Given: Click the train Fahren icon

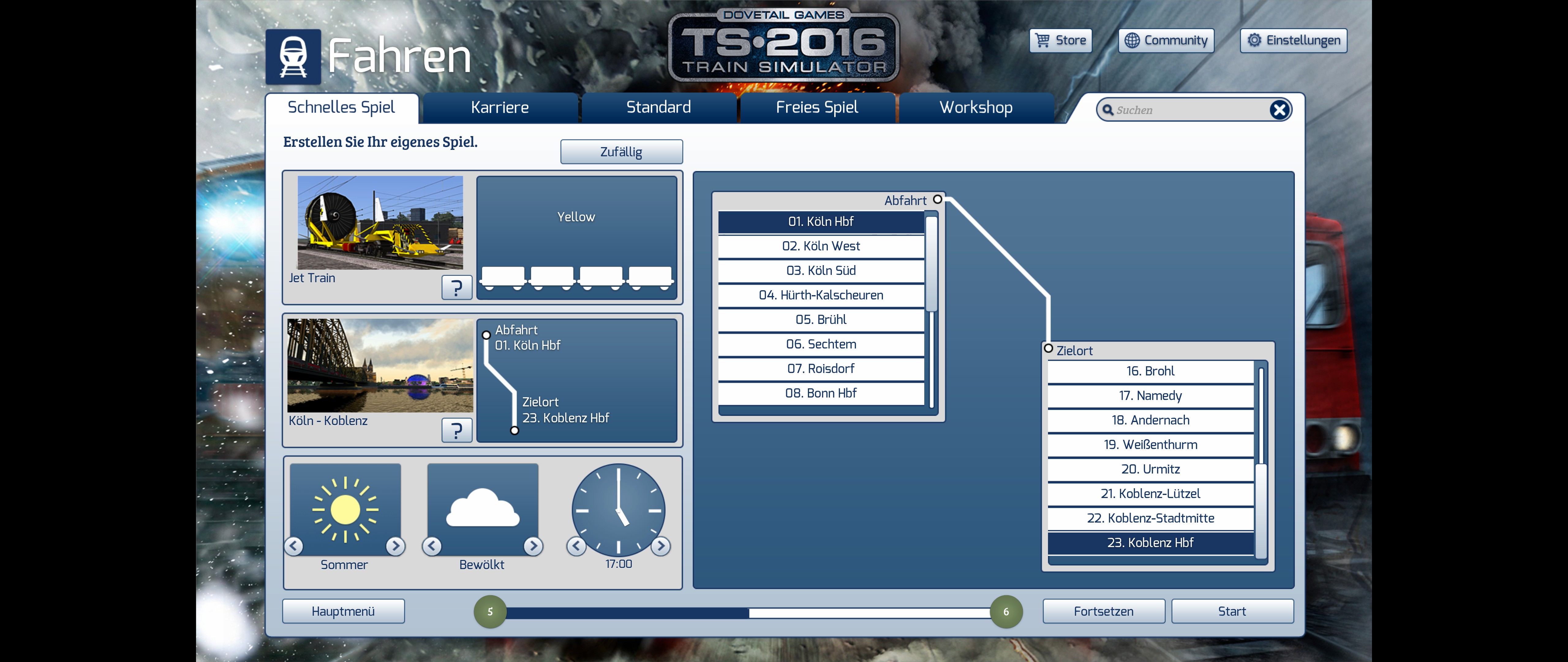Looking at the screenshot, I should click(x=293, y=57).
